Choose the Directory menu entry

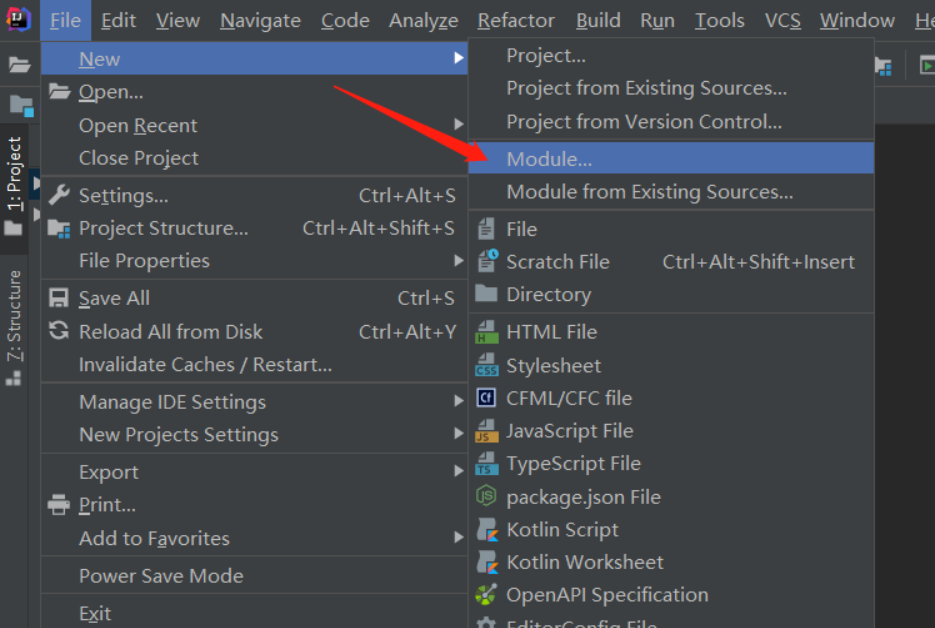click(671, 294)
